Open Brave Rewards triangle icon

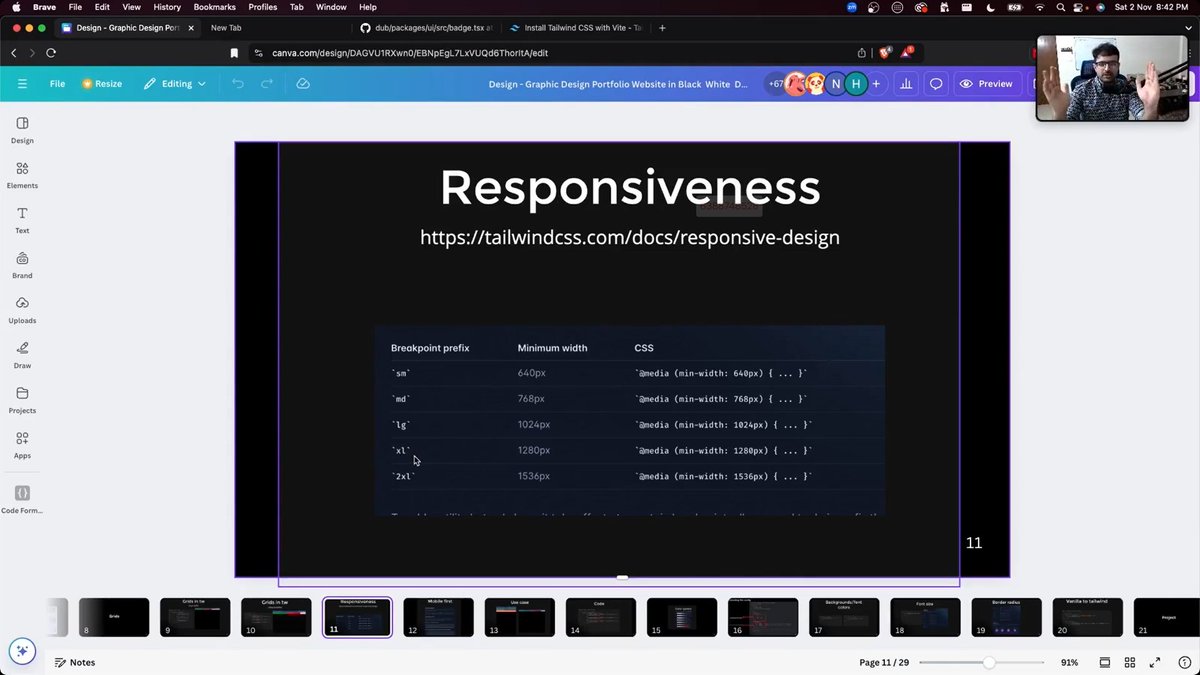point(908,52)
